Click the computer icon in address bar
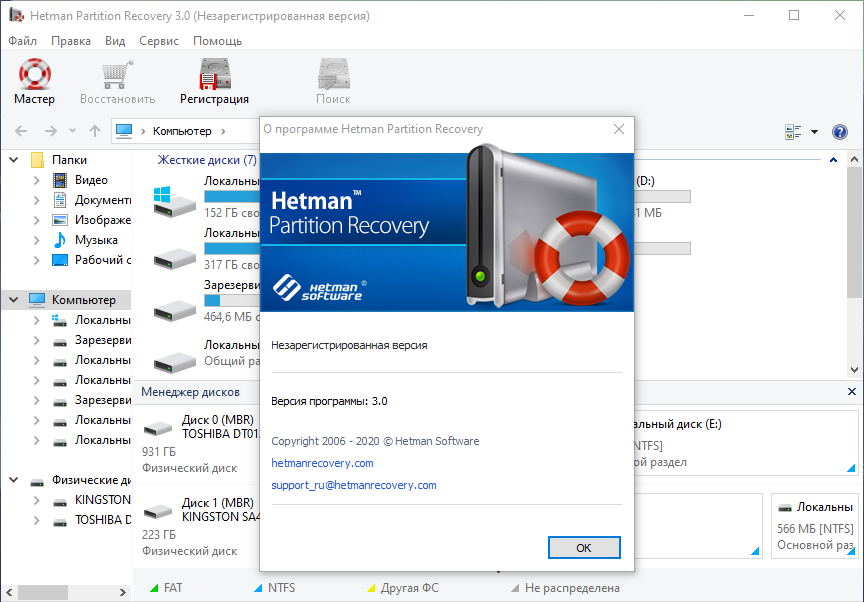The image size is (864, 602). point(124,131)
